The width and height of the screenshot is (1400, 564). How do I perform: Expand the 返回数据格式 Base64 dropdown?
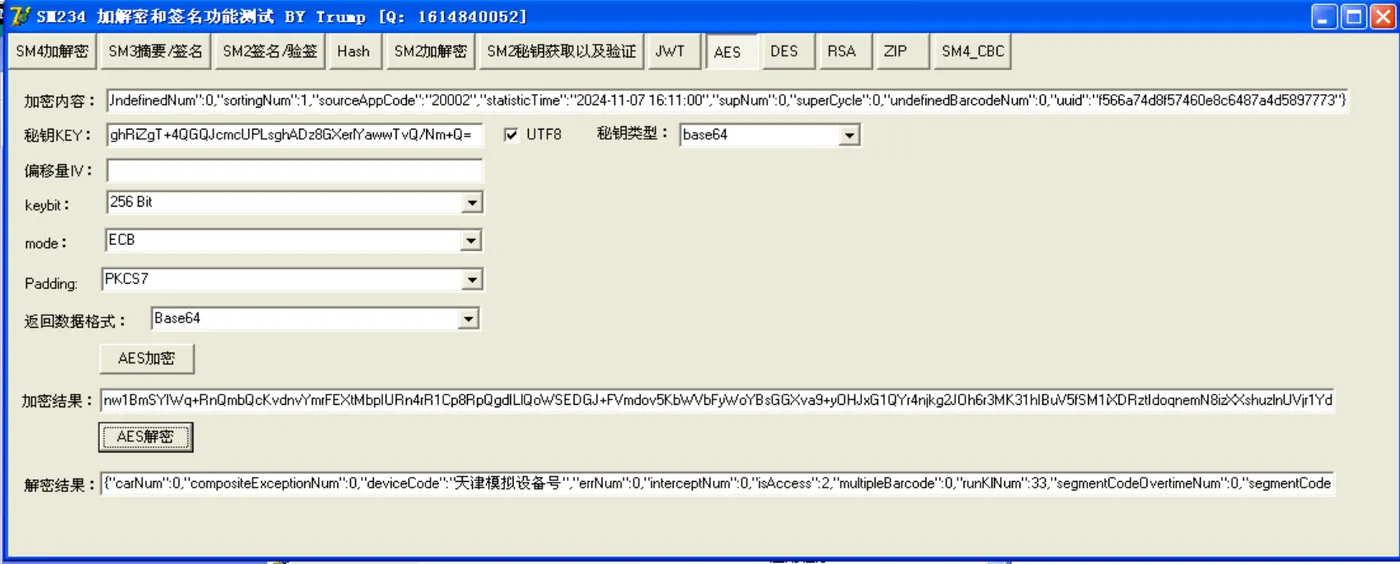click(x=469, y=319)
